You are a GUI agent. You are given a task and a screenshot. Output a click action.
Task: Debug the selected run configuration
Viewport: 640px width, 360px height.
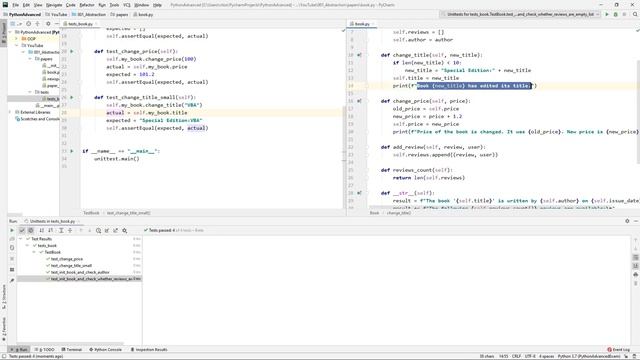pyautogui.click(x=616, y=14)
